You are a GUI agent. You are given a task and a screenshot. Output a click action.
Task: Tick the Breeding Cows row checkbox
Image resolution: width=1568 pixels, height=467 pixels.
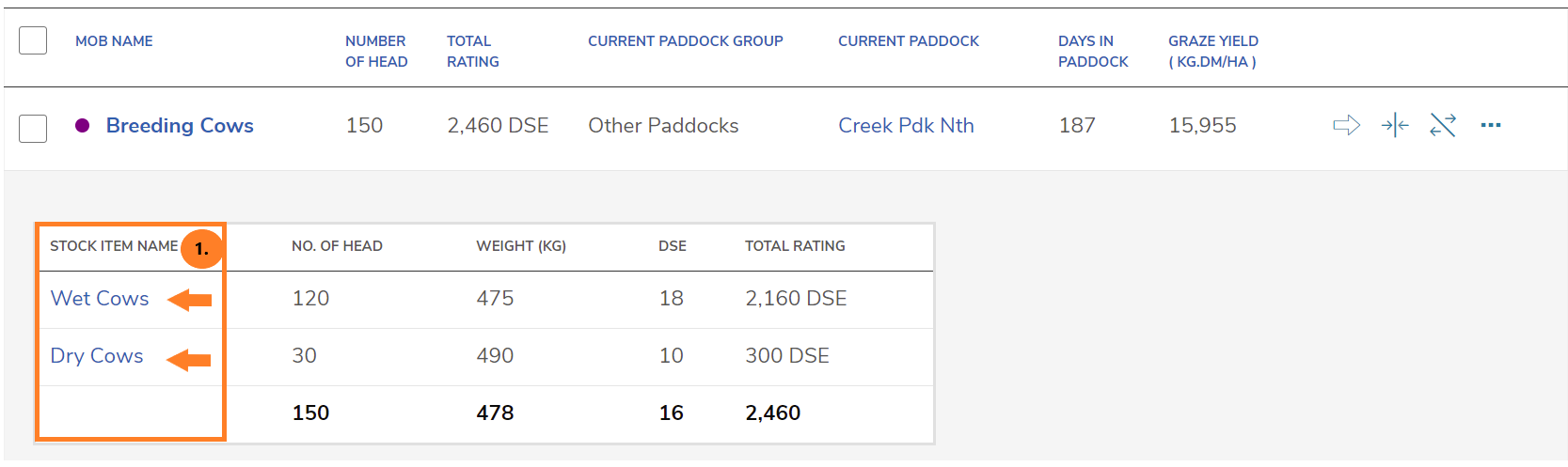click(x=33, y=128)
